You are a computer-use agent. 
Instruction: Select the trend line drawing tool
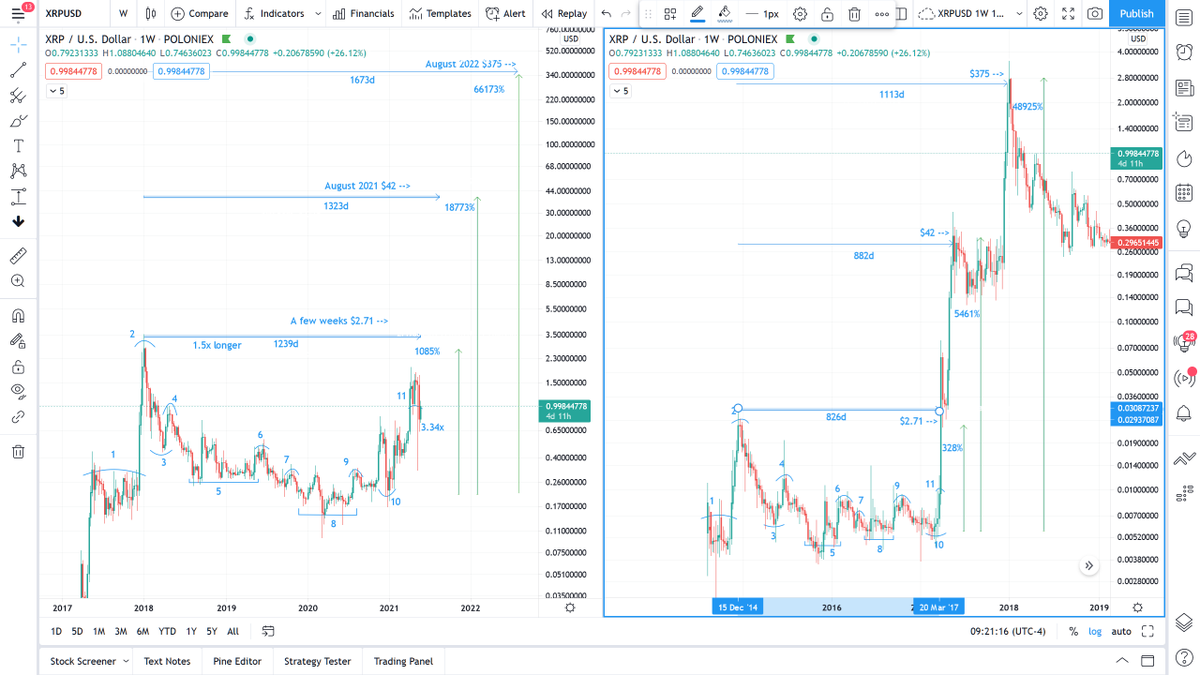click(x=18, y=70)
